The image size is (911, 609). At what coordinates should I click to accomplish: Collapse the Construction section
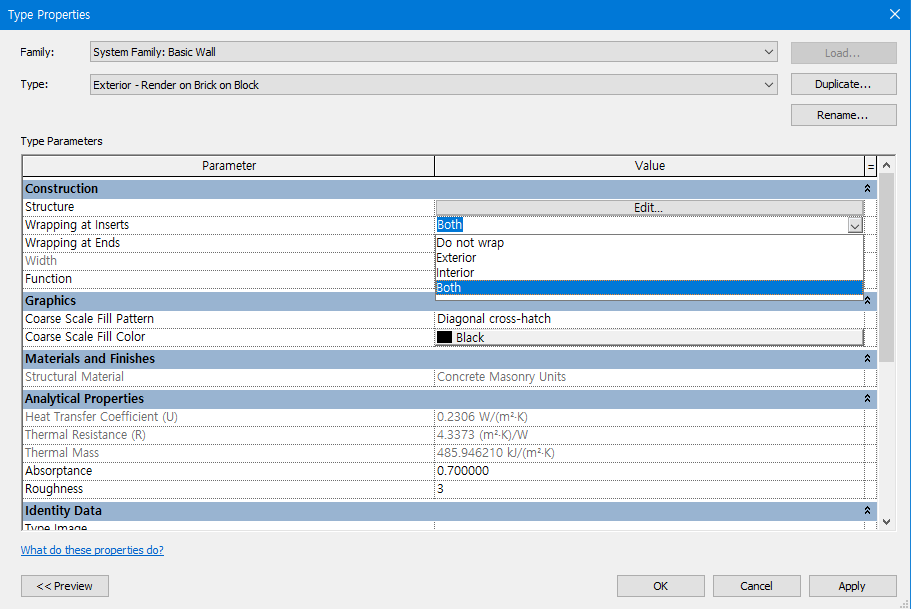pyautogui.click(x=867, y=189)
